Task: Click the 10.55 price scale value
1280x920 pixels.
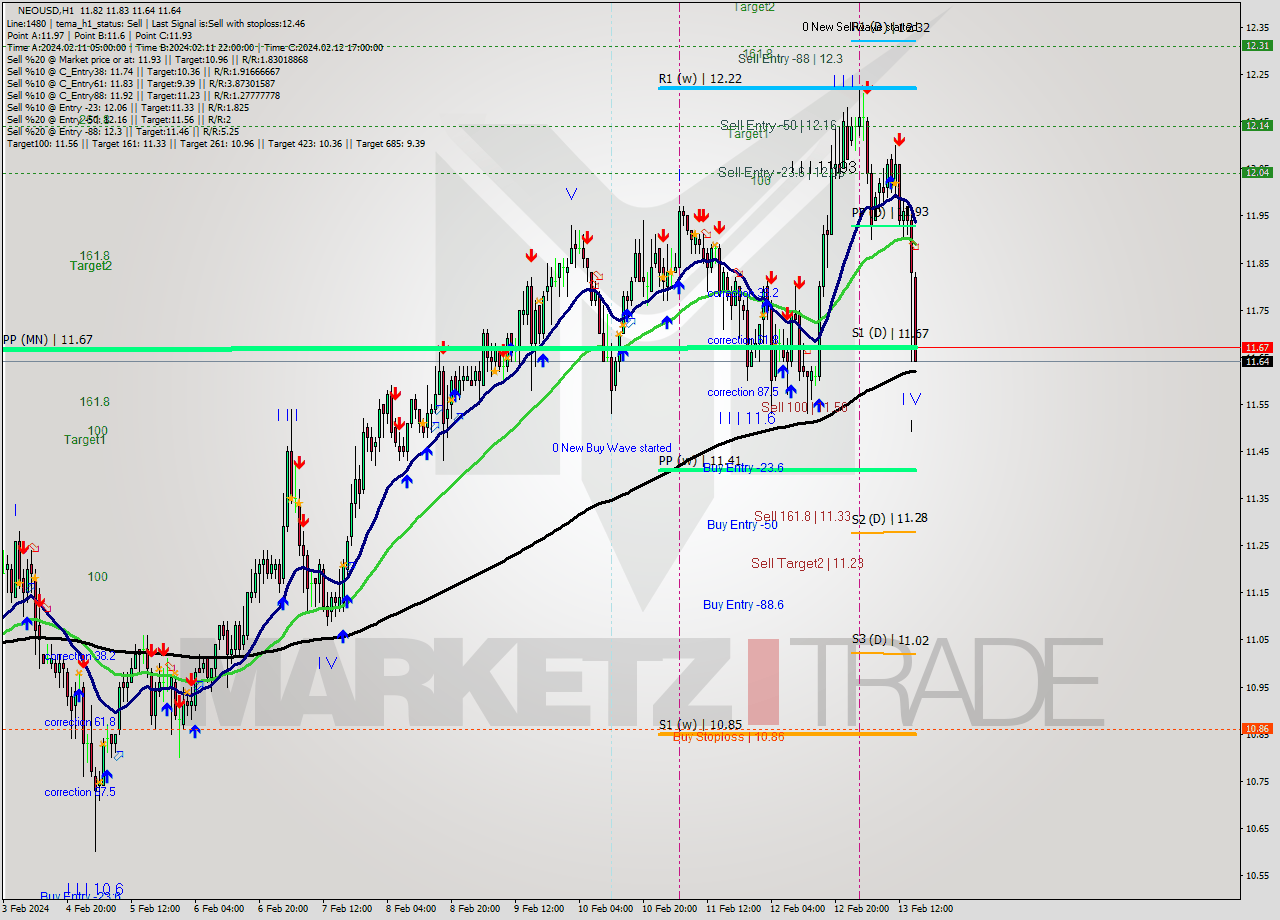Action: 1257,876
